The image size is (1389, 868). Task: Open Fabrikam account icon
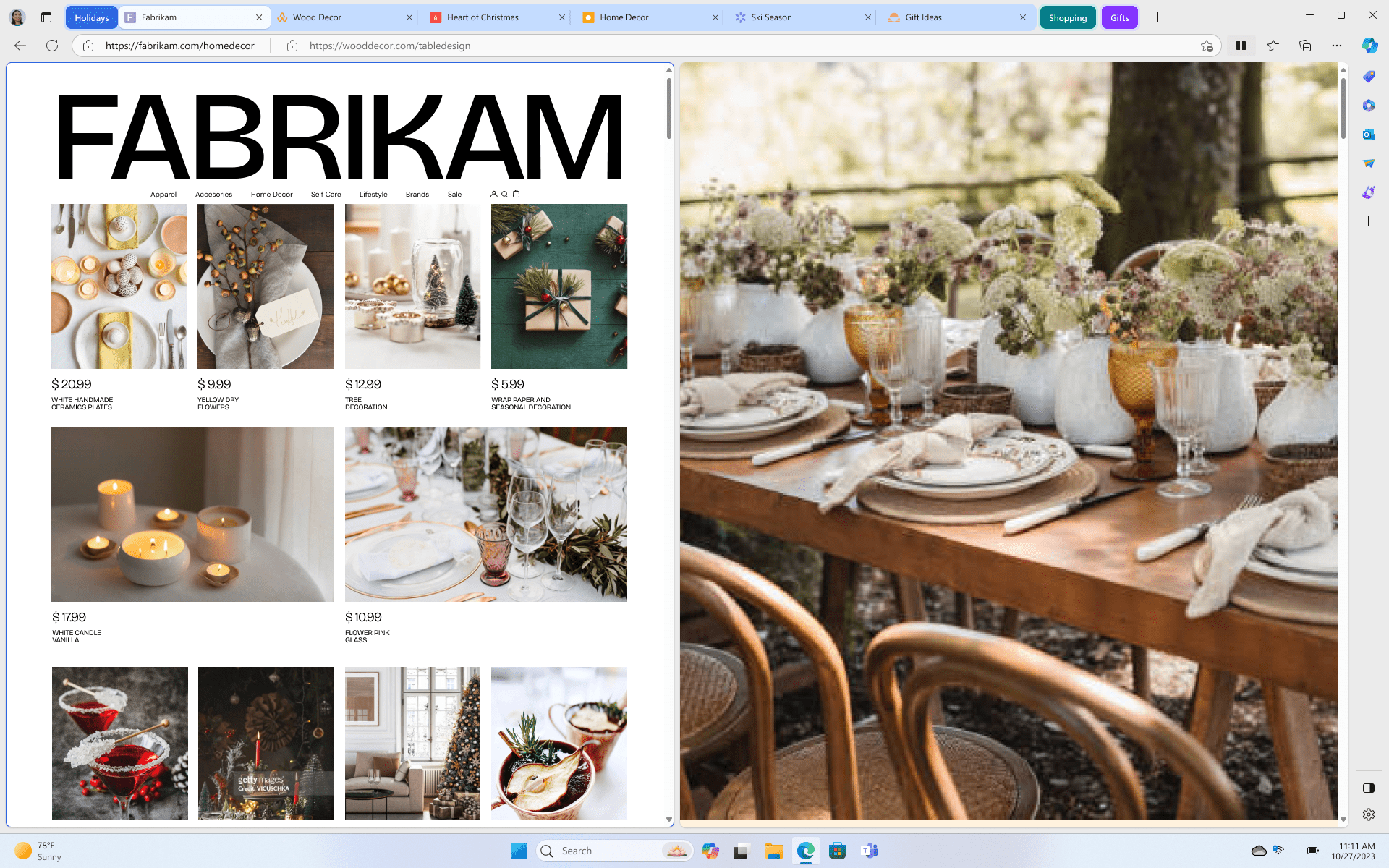493,194
